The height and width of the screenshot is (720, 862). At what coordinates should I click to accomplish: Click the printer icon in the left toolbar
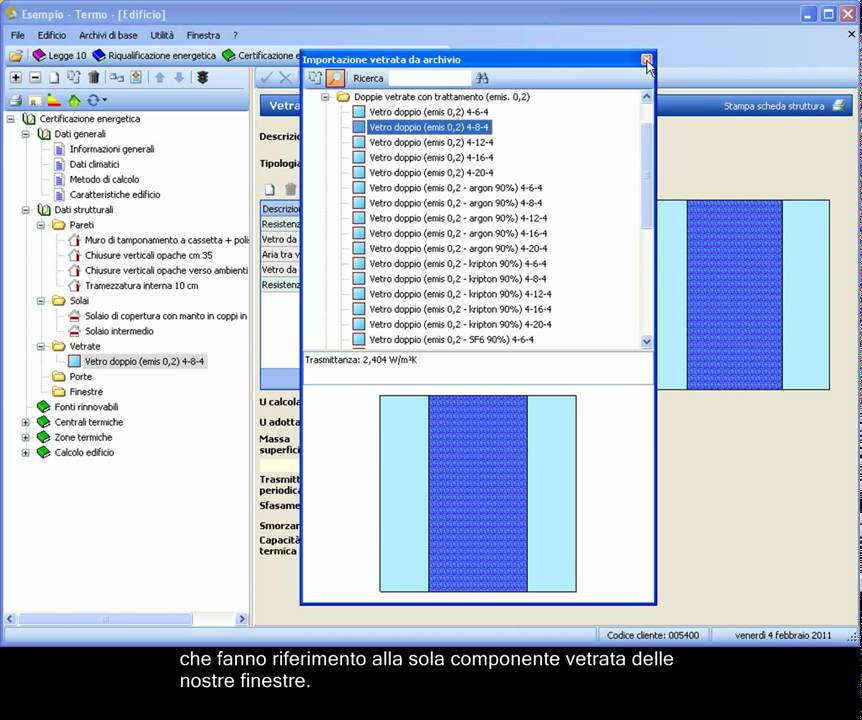16,100
